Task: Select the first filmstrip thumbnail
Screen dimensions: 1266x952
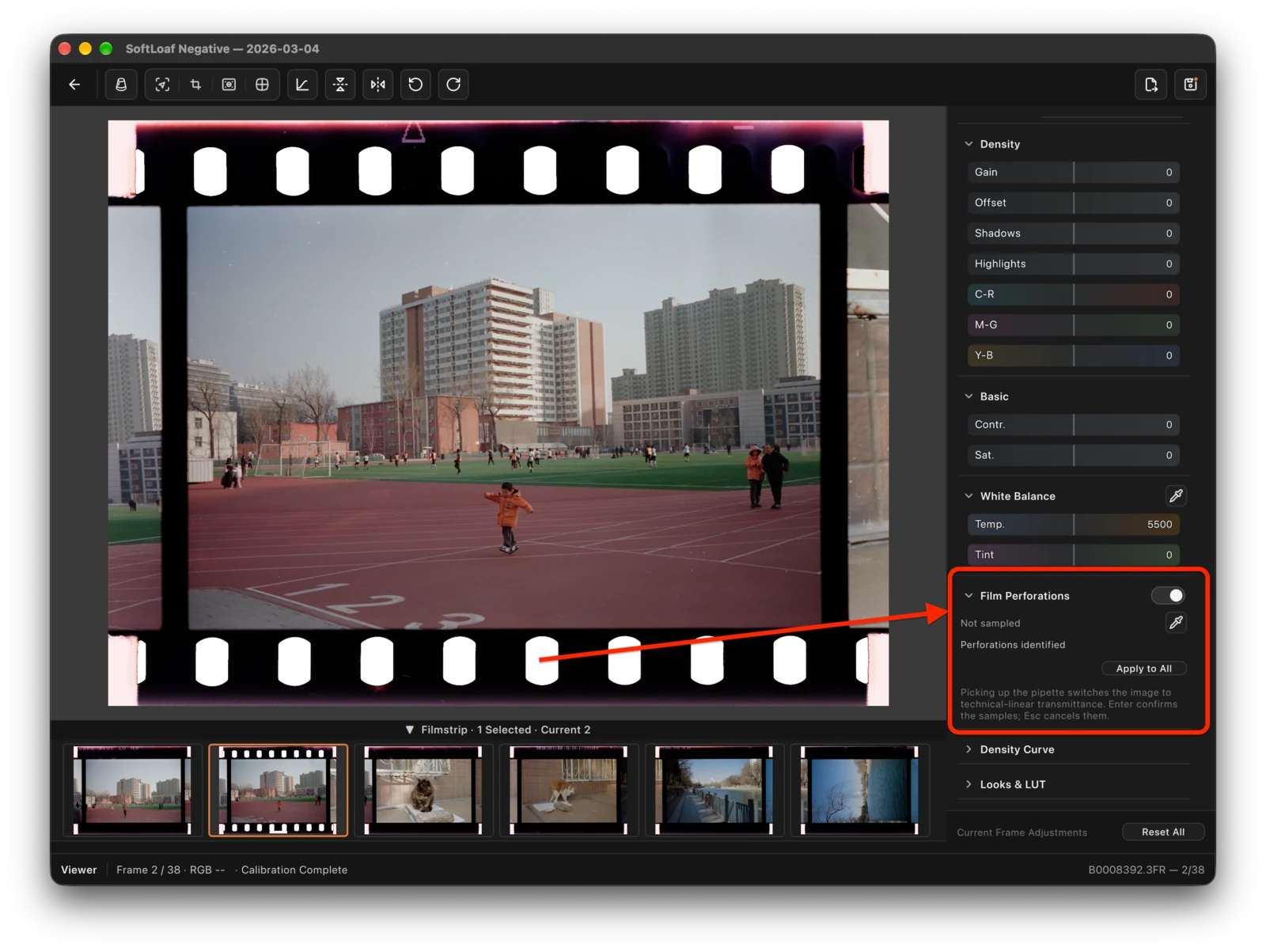Action: pos(133,790)
